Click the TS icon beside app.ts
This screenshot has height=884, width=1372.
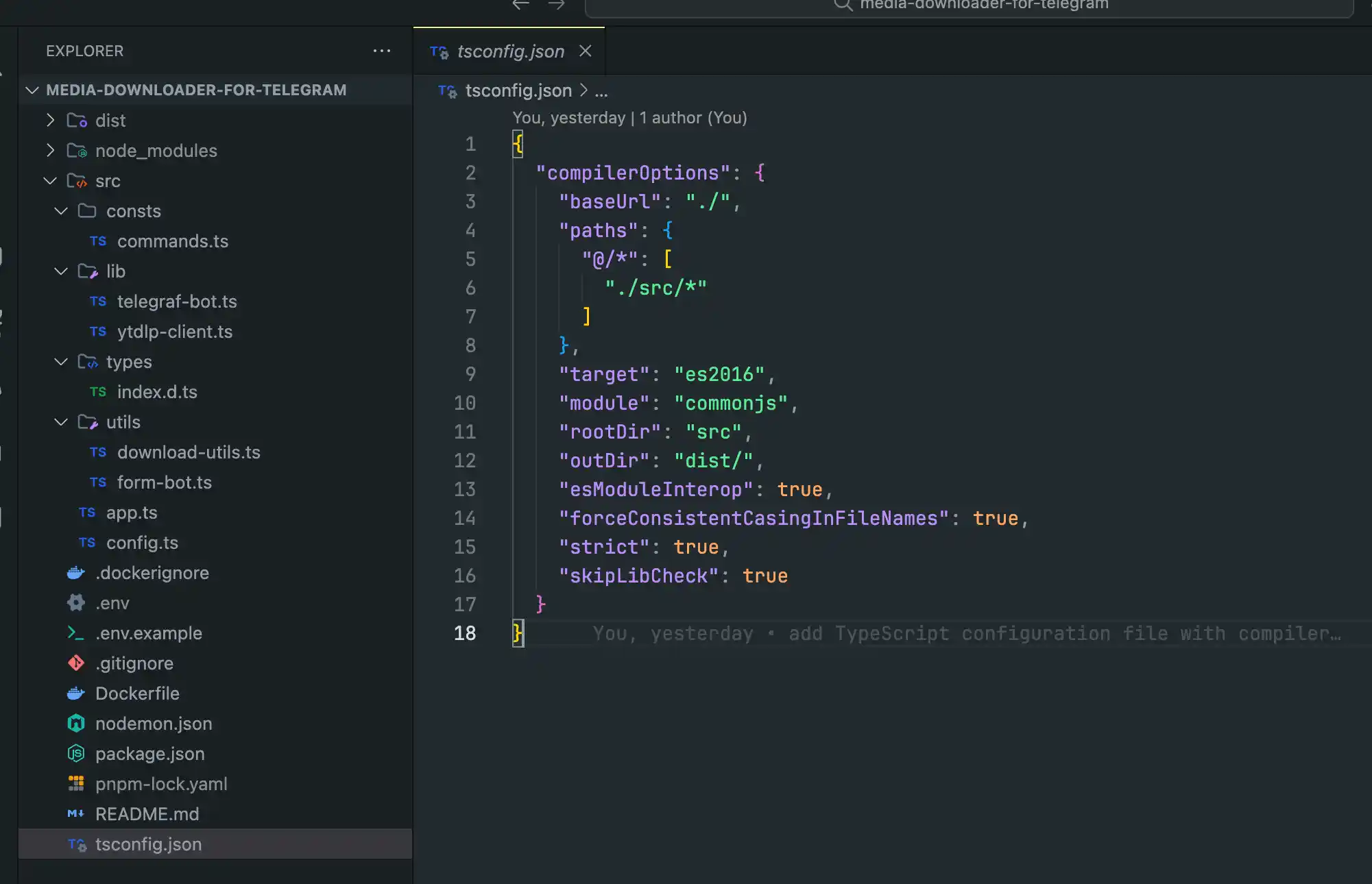(87, 513)
